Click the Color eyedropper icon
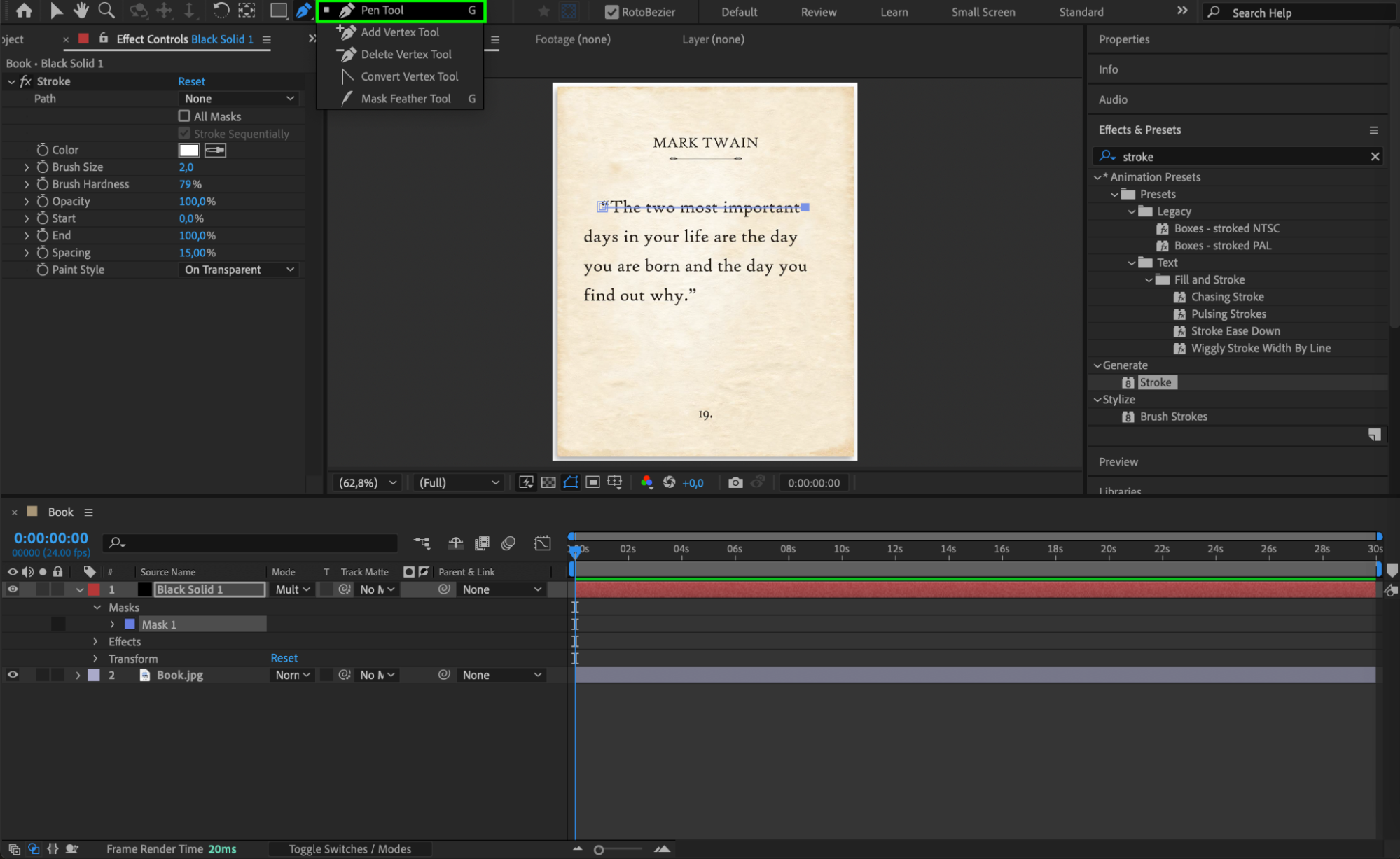Image resolution: width=1400 pixels, height=859 pixels. [215, 150]
